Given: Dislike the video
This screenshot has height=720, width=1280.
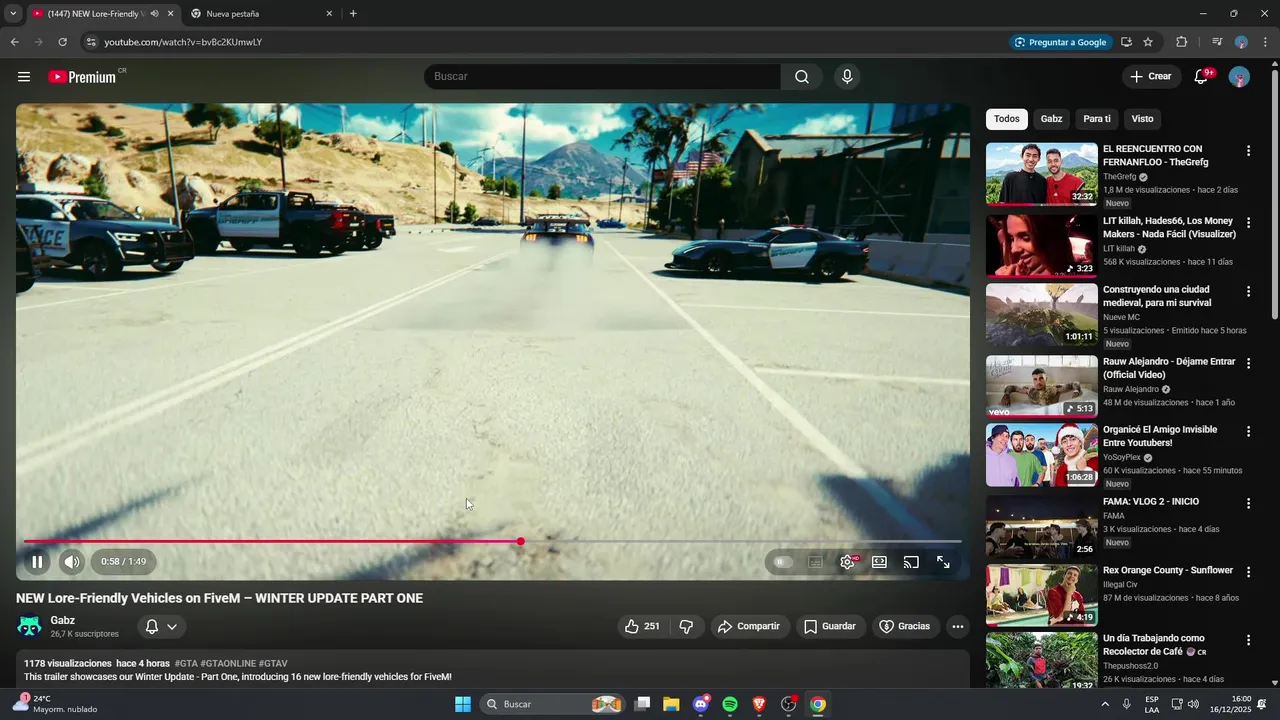Looking at the screenshot, I should [686, 626].
